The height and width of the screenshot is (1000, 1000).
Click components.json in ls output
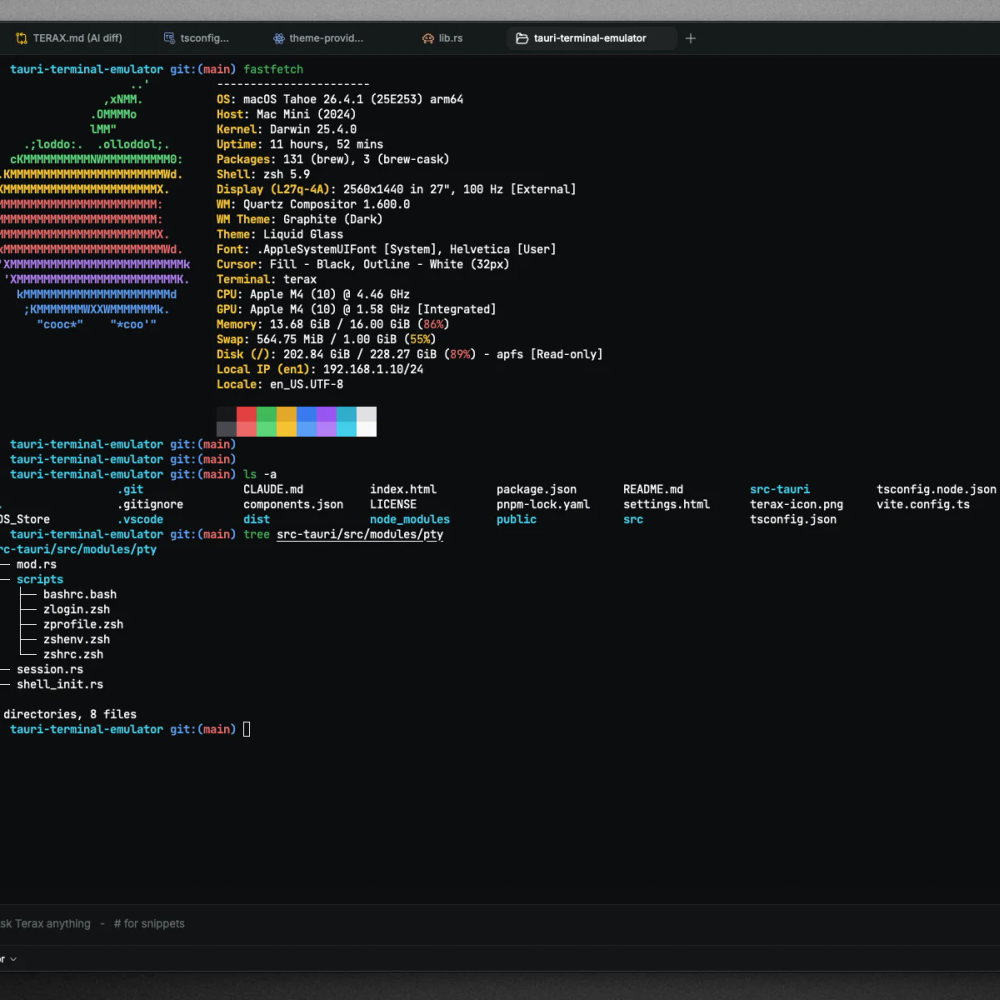tap(293, 504)
